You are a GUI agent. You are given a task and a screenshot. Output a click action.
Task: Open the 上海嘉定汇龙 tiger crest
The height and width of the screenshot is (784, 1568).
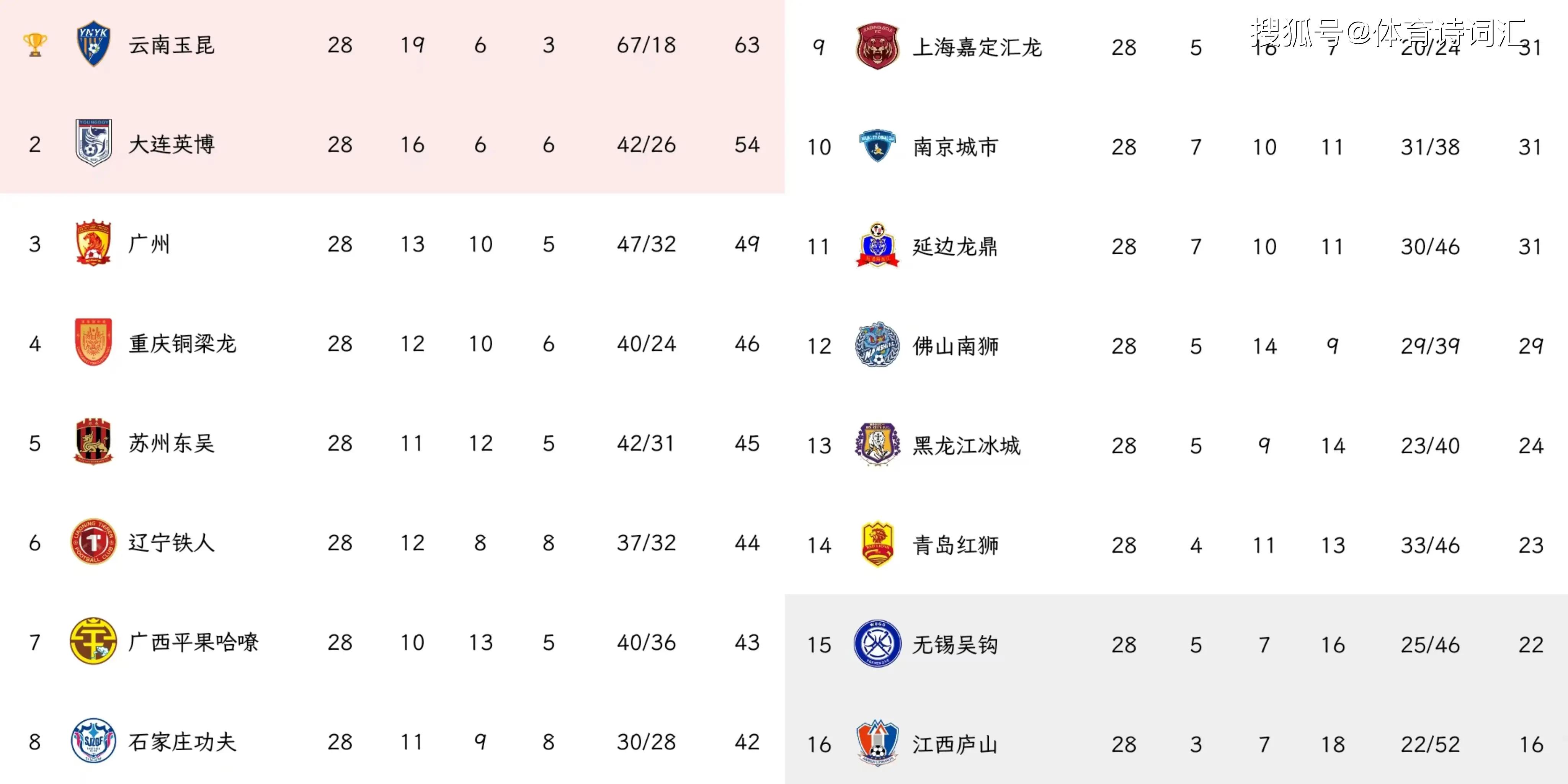(877, 47)
